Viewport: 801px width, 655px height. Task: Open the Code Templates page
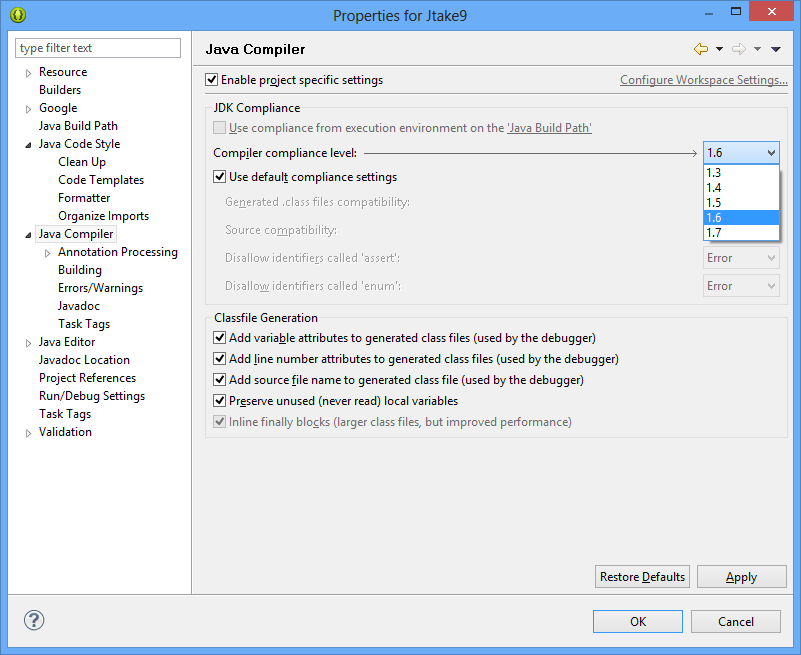click(101, 180)
